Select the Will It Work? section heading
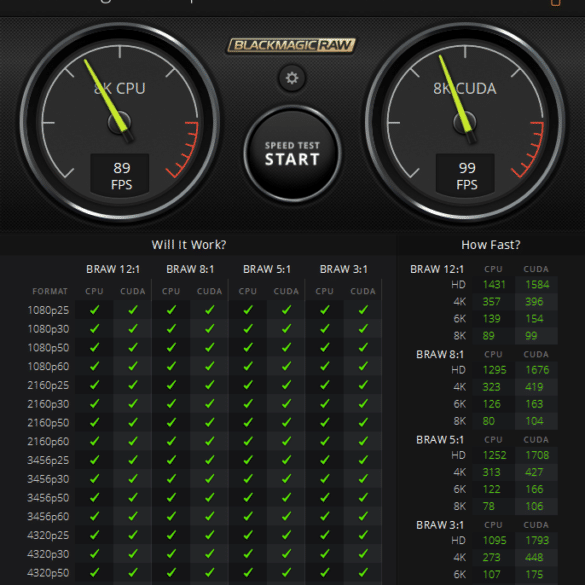 click(x=189, y=245)
